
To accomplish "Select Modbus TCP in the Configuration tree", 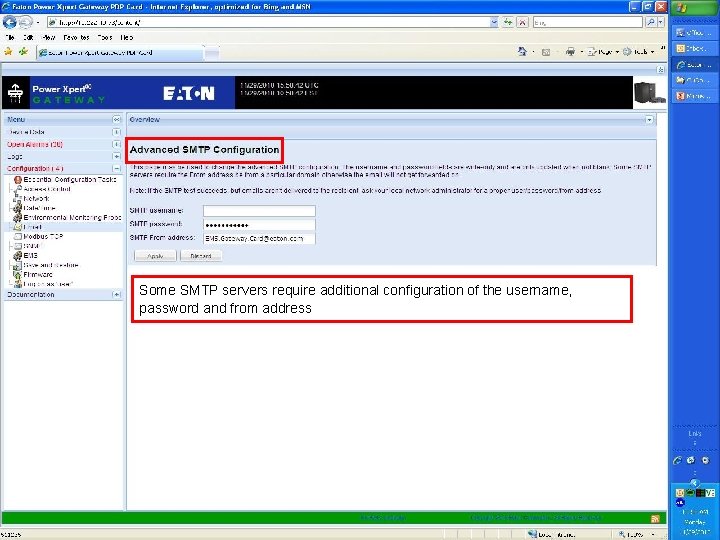I will point(43,236).
